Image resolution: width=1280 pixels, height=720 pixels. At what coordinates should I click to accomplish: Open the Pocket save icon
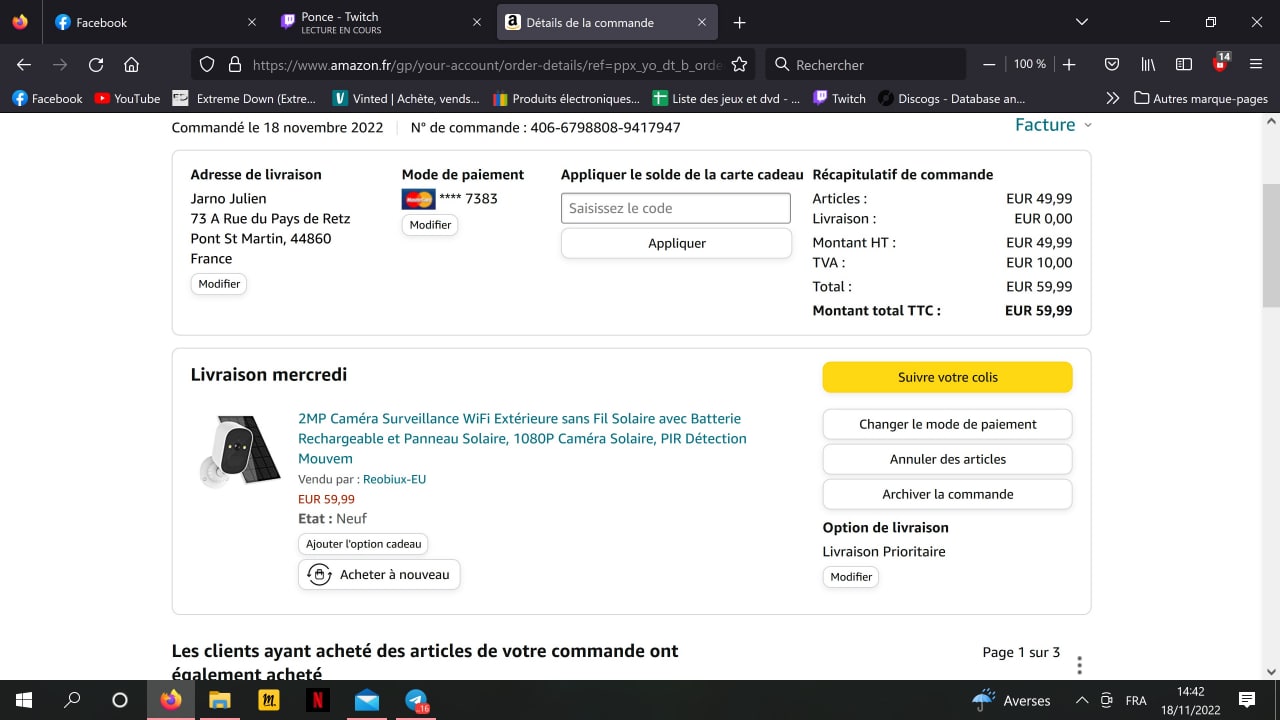pyautogui.click(x=1111, y=64)
